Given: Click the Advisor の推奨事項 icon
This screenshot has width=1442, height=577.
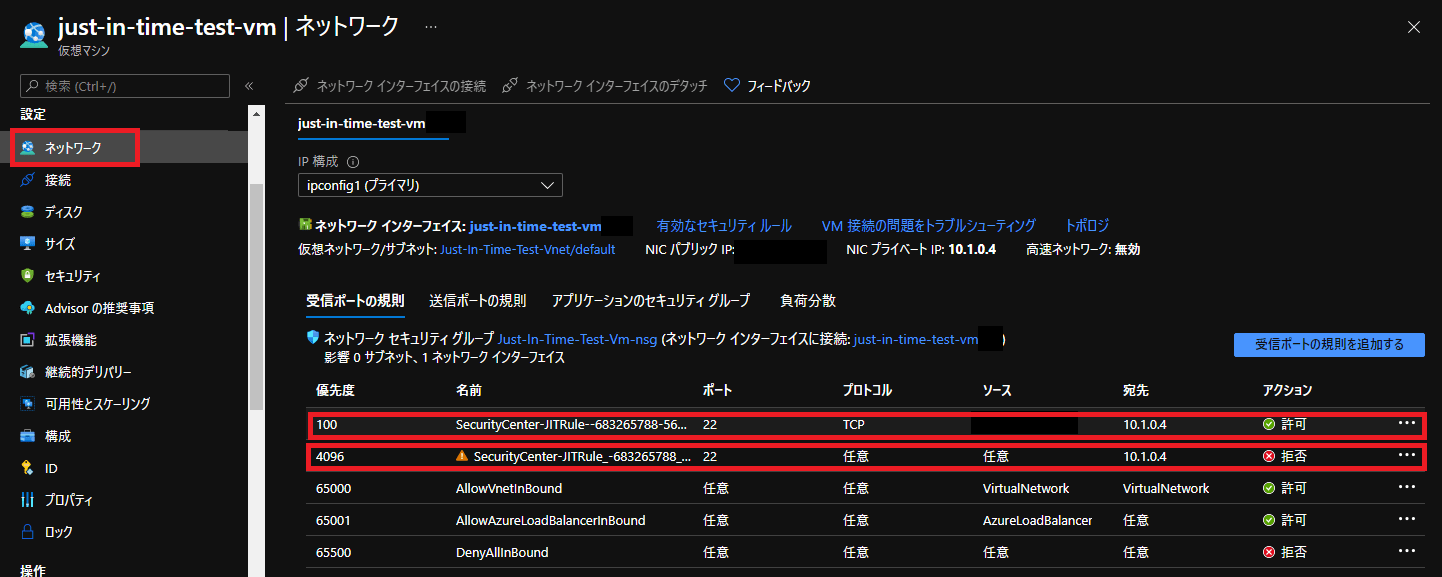Looking at the screenshot, I should 28,308.
